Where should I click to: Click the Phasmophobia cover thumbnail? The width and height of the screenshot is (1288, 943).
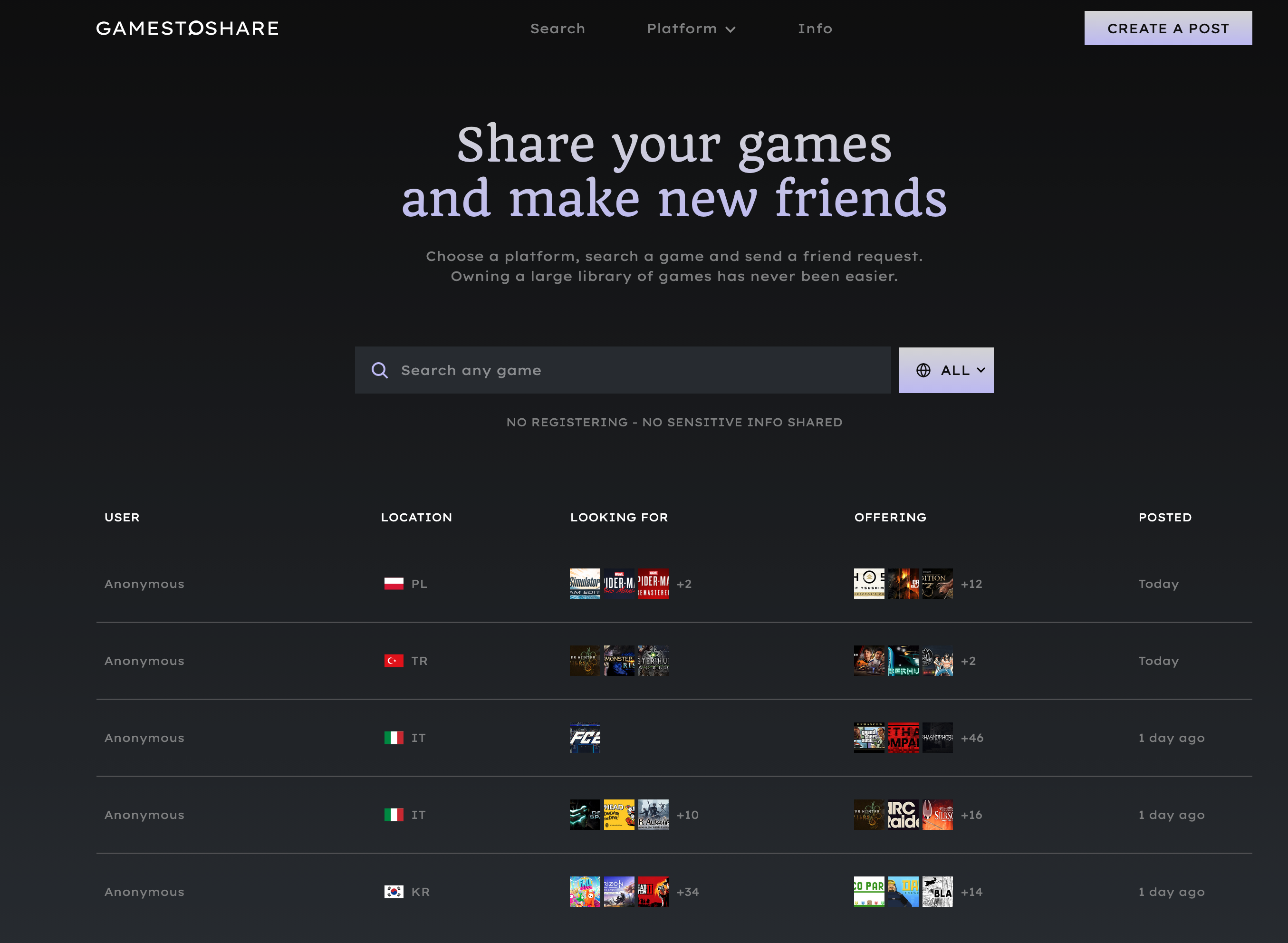pos(937,738)
